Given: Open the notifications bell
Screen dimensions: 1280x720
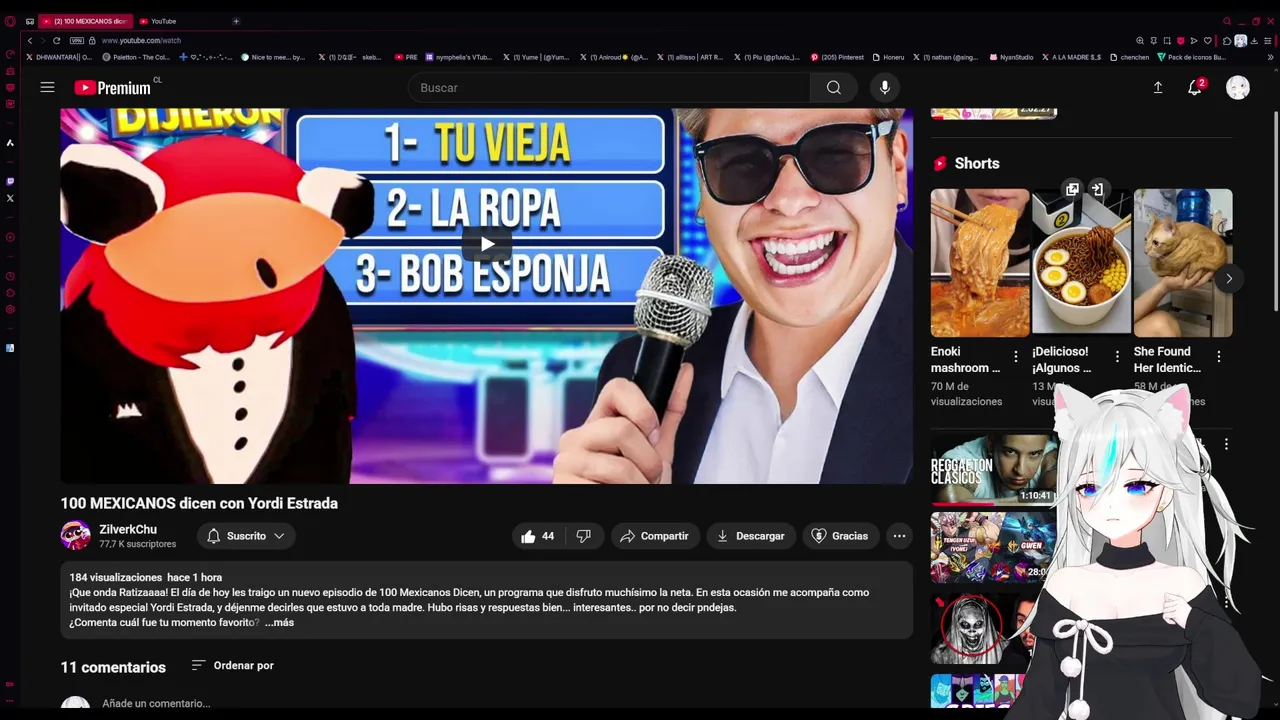Looking at the screenshot, I should pos(1194,88).
